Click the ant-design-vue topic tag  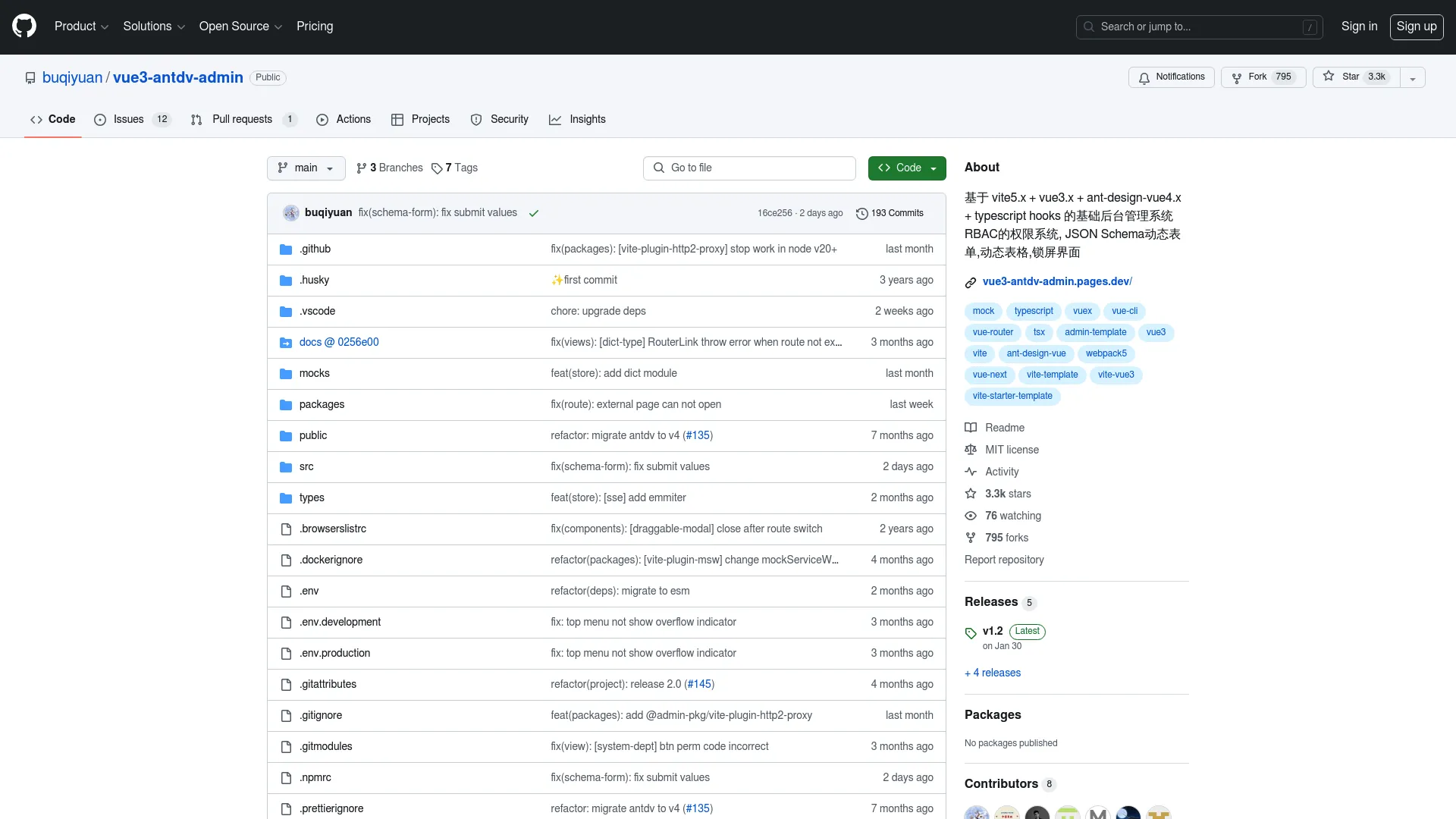(1036, 354)
